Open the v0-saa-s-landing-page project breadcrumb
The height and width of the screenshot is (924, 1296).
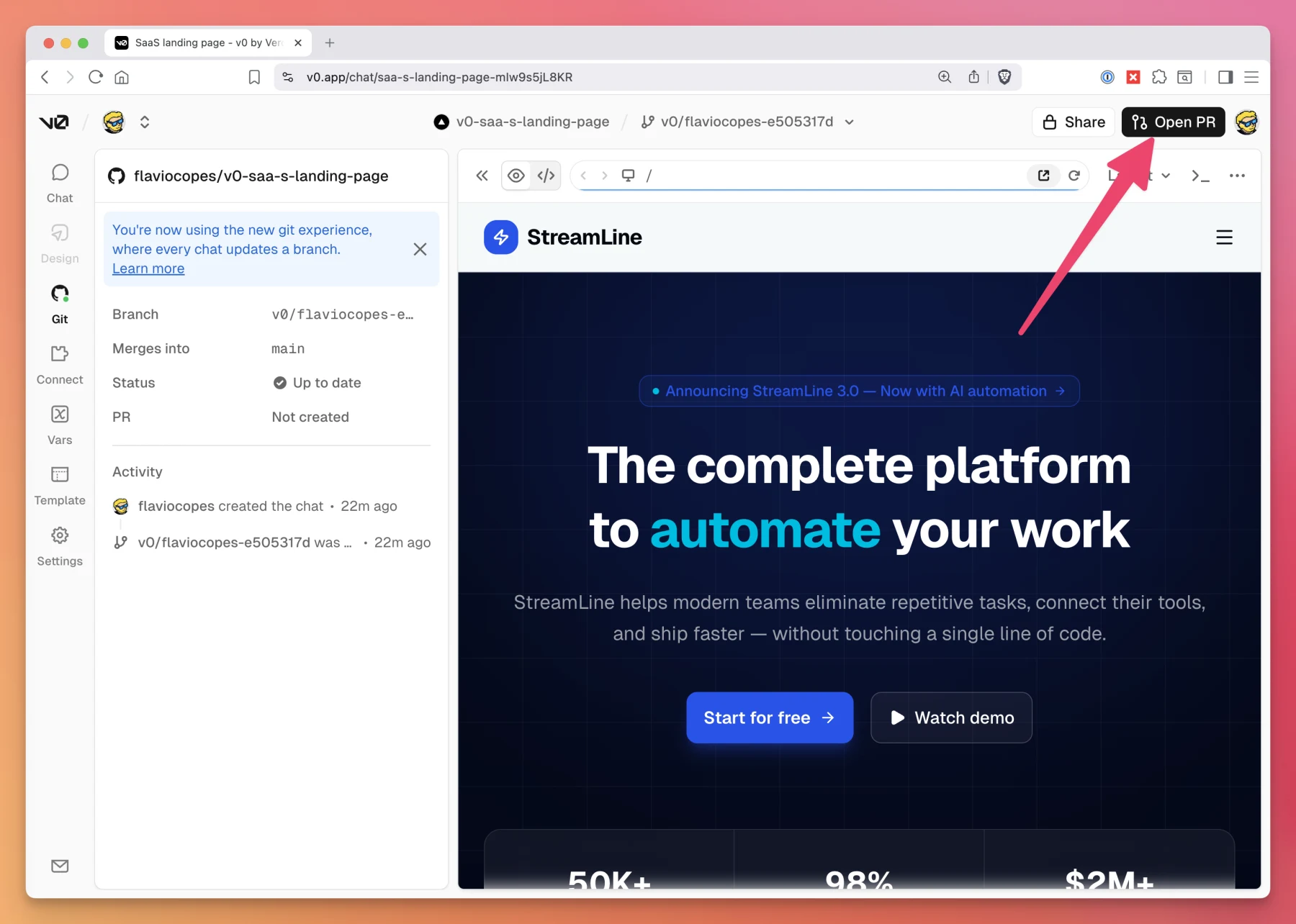click(521, 122)
